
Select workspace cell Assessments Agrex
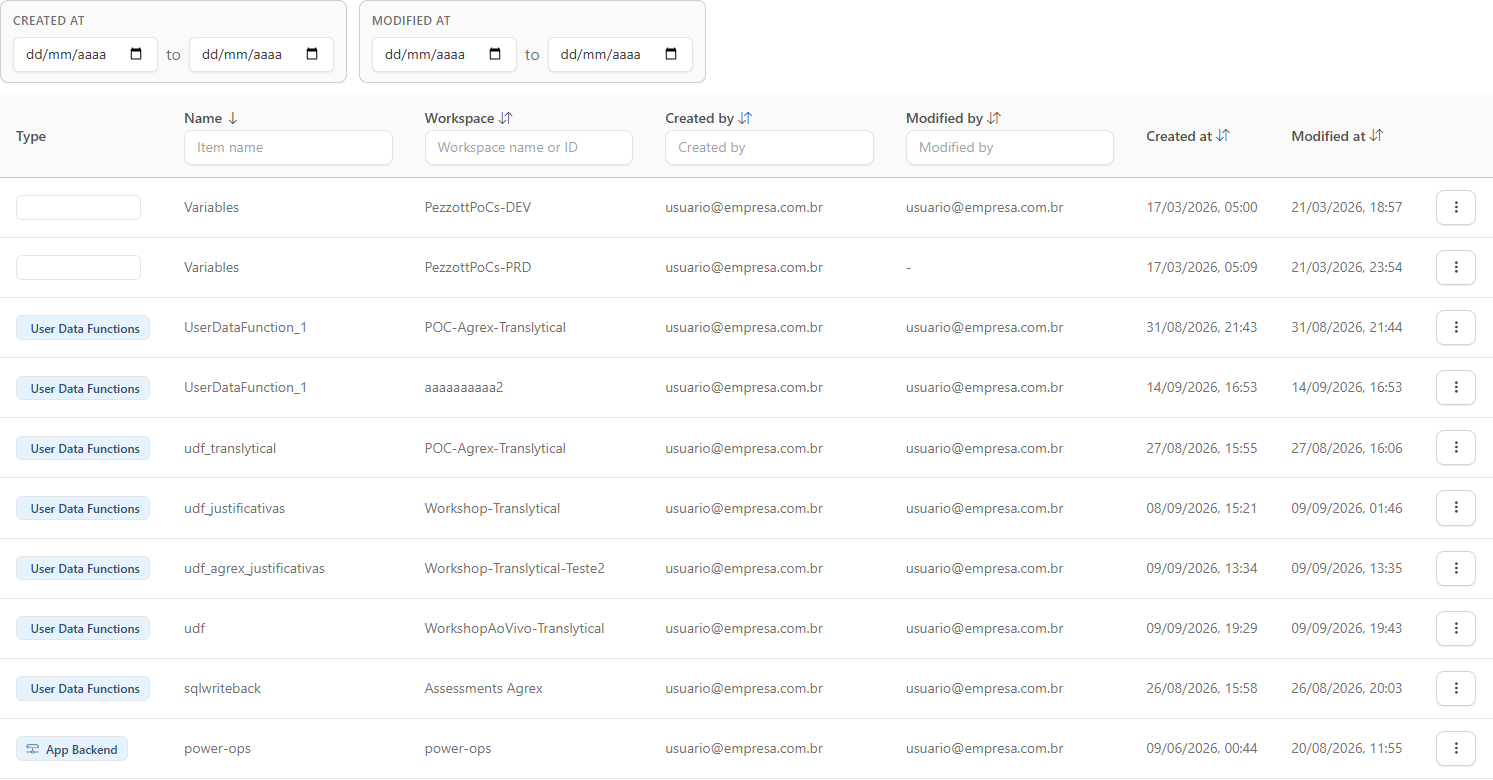pos(484,688)
